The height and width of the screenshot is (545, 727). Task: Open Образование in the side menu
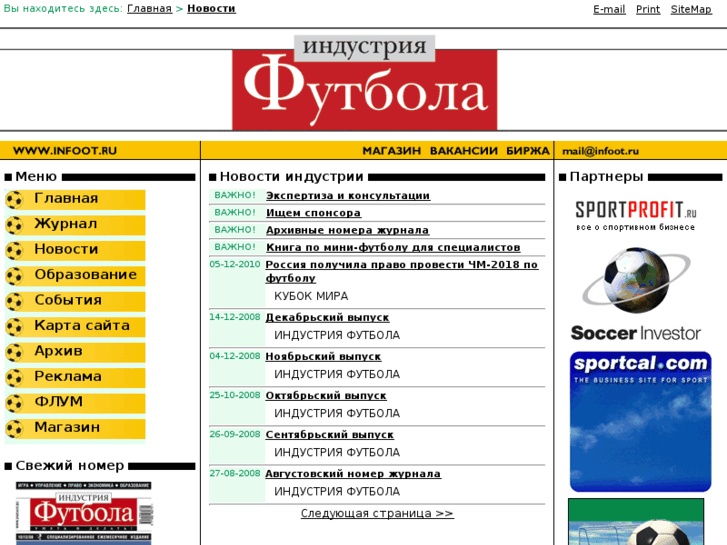86,275
